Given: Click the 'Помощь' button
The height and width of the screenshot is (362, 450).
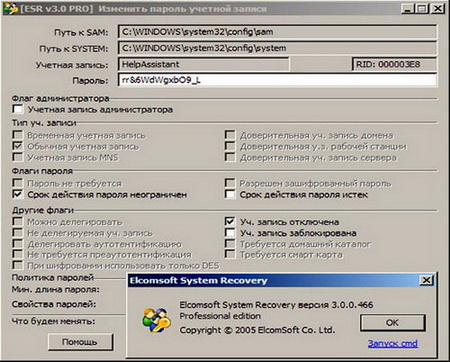Looking at the screenshot, I should pyautogui.click(x=80, y=342).
